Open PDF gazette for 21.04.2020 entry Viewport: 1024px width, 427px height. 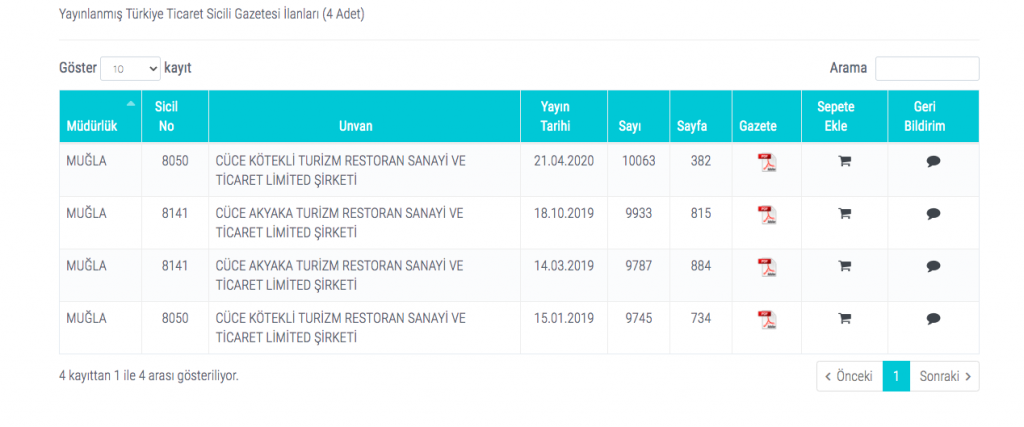click(767, 162)
